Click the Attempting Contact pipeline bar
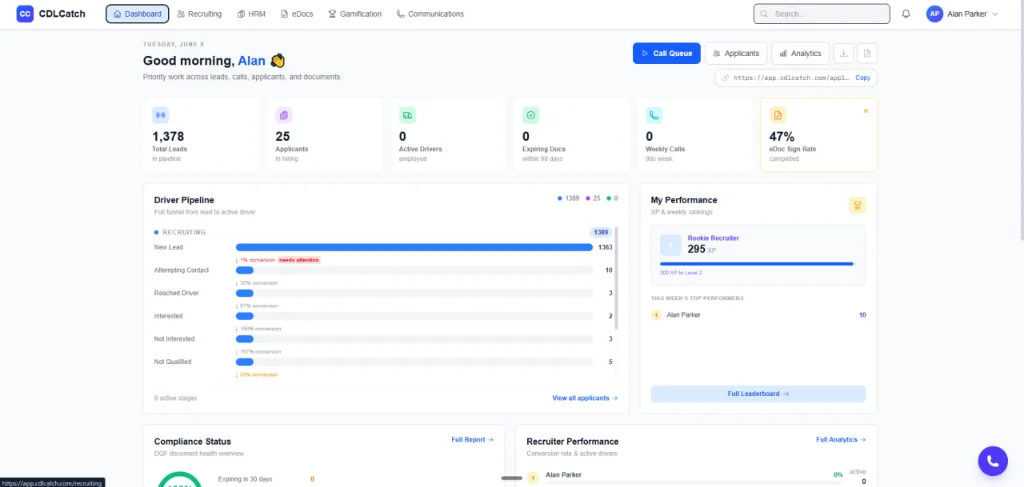Image resolution: width=1024 pixels, height=487 pixels. pos(414,270)
